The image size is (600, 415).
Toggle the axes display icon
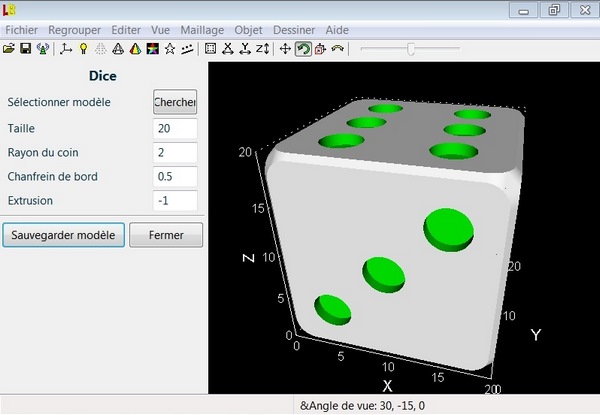66,48
